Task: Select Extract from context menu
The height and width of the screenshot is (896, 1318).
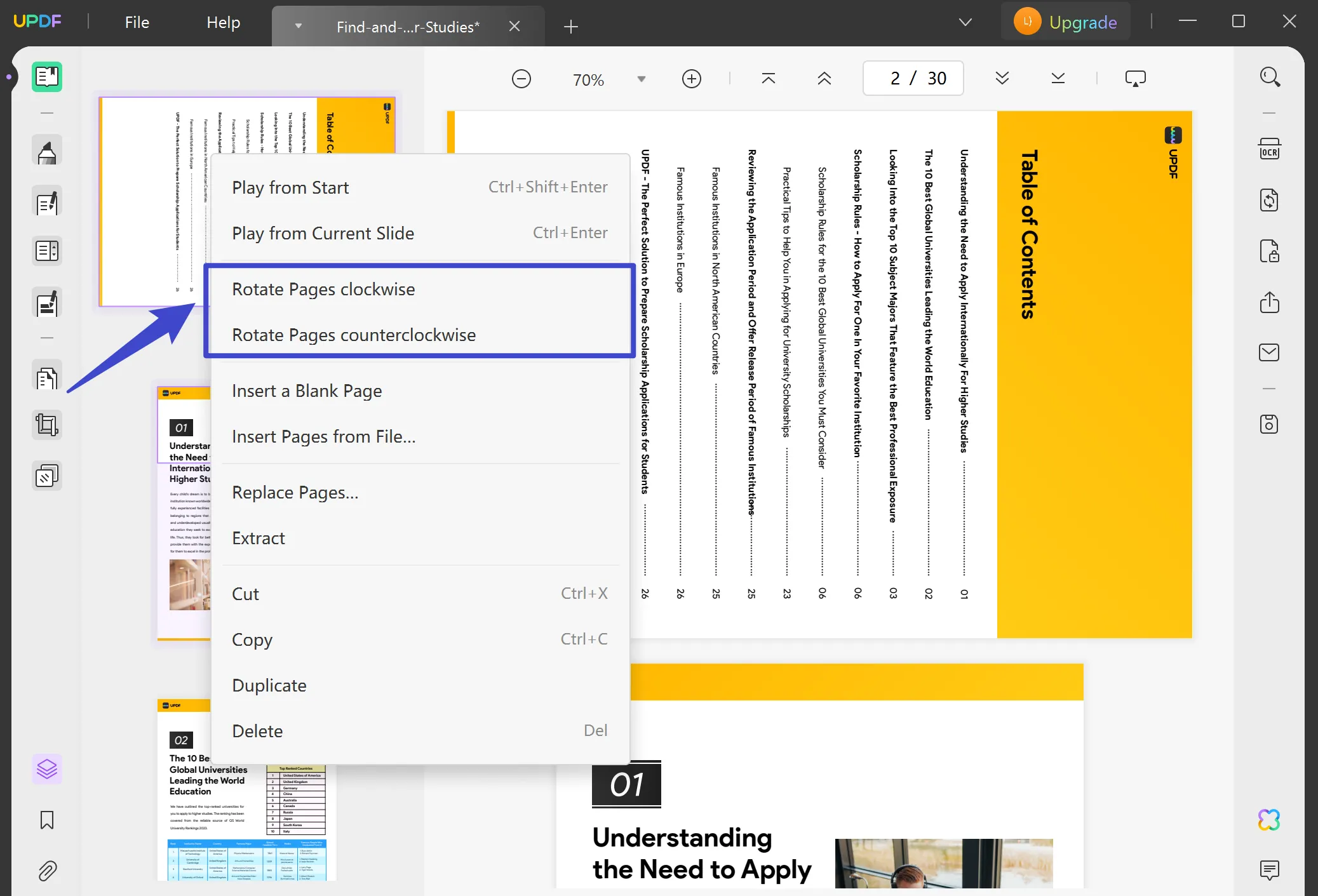Action: click(x=420, y=538)
